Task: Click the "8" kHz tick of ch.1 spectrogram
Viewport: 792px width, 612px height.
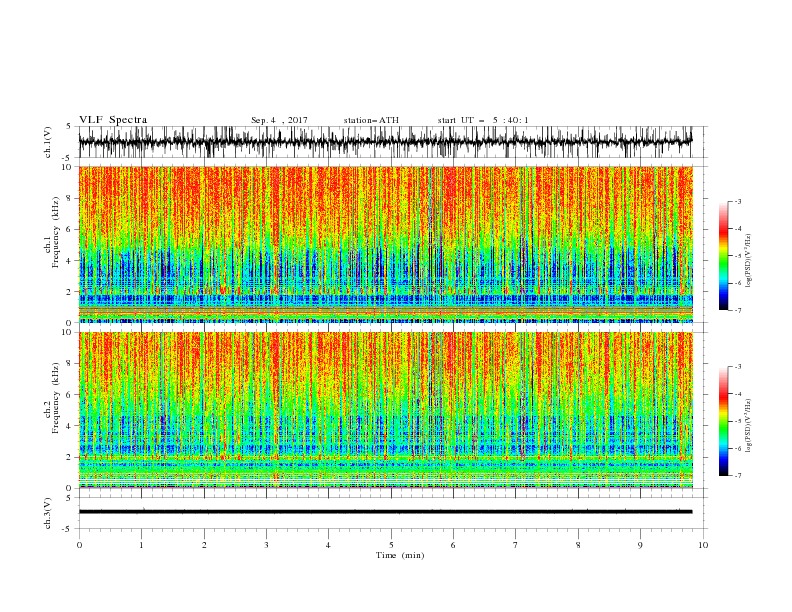Action: click(70, 198)
